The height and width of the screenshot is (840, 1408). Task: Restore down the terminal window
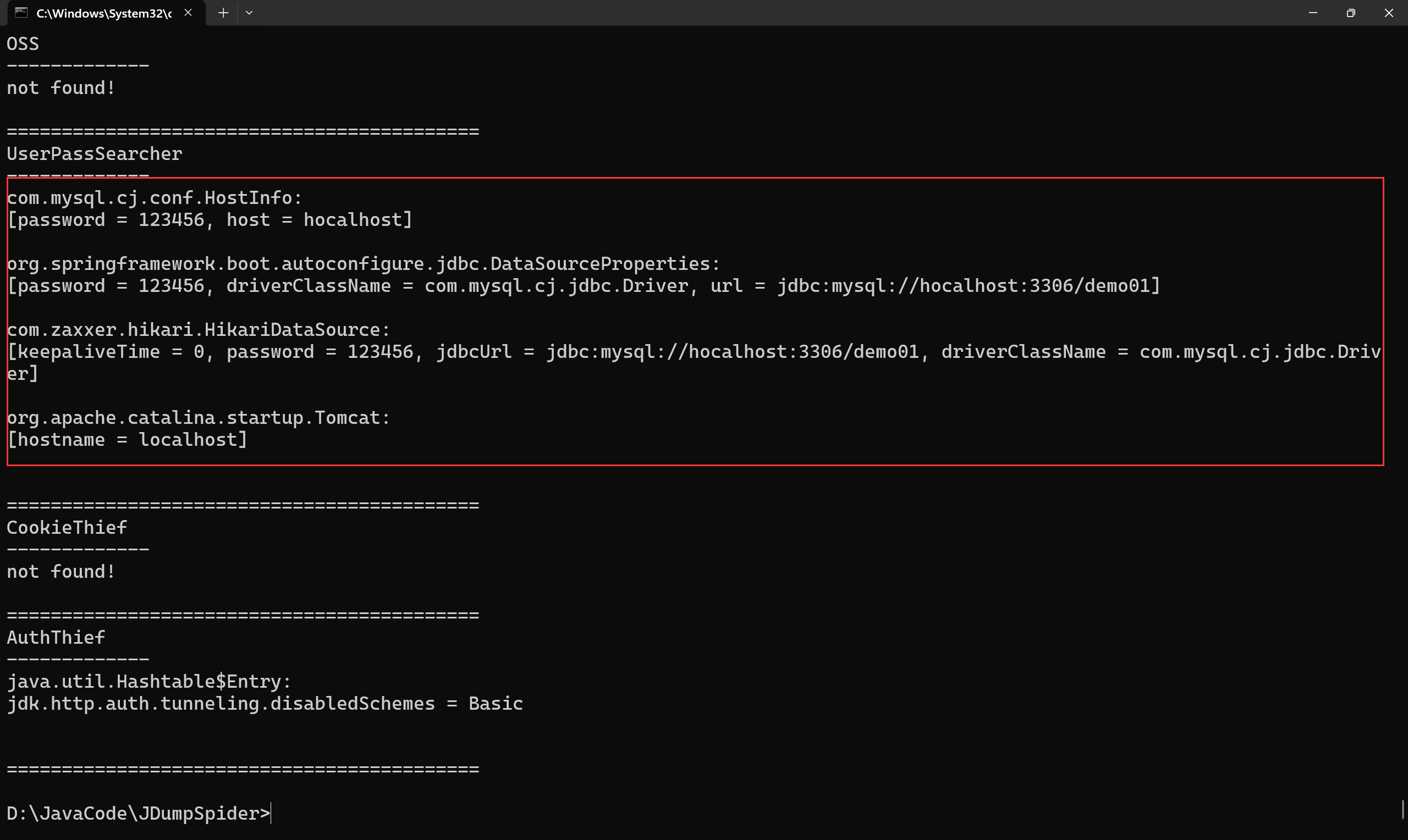coord(1351,13)
